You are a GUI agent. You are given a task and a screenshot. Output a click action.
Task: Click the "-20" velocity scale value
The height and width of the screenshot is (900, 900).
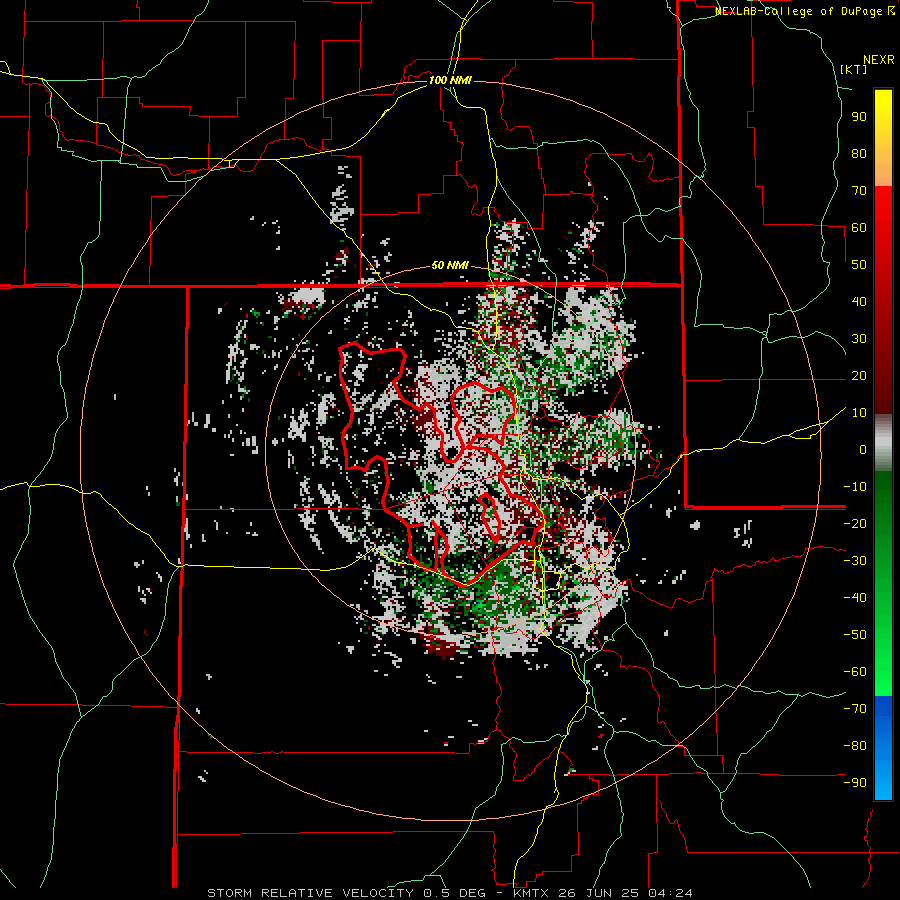click(855, 523)
